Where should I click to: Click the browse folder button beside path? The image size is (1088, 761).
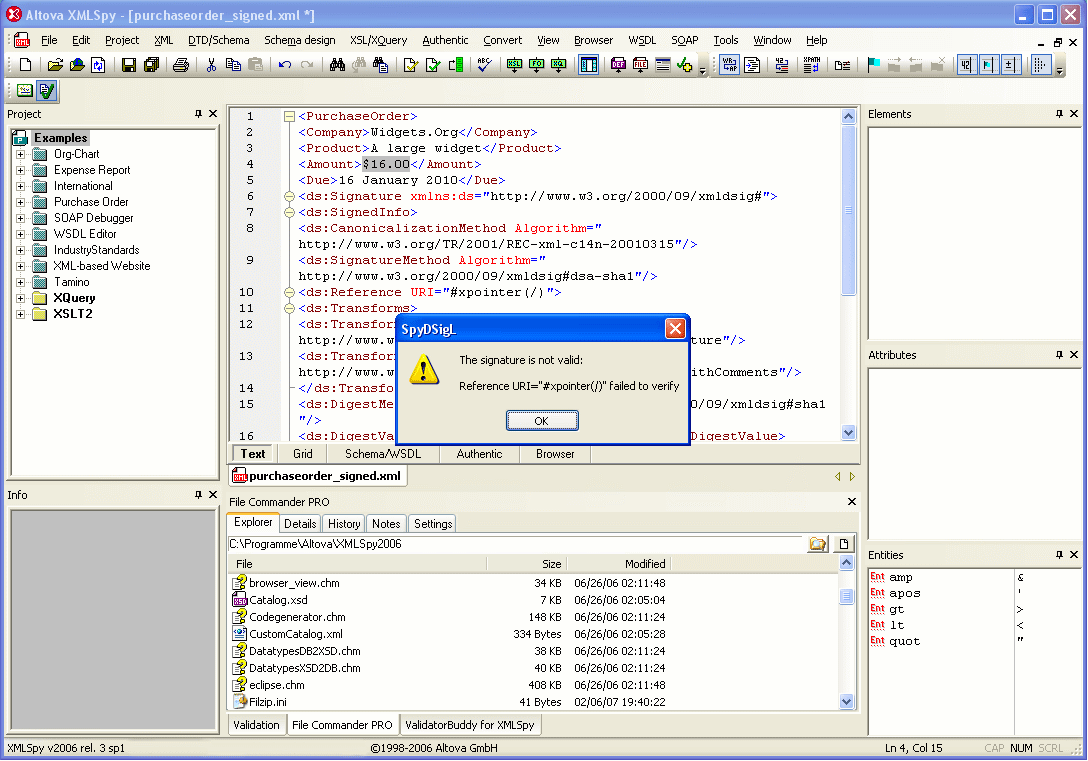pyautogui.click(x=818, y=544)
